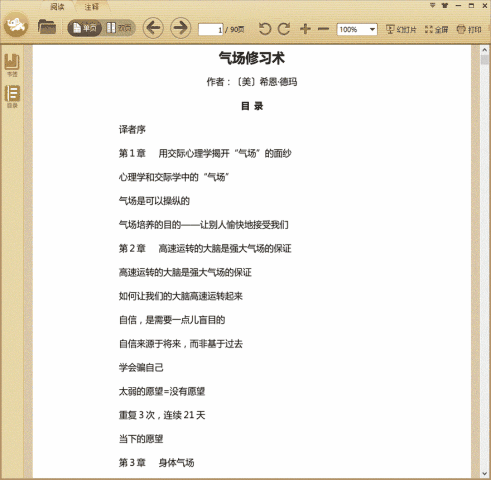The height and width of the screenshot is (480, 491).
Task: Switch to single page (单页) view
Action: tap(85, 28)
